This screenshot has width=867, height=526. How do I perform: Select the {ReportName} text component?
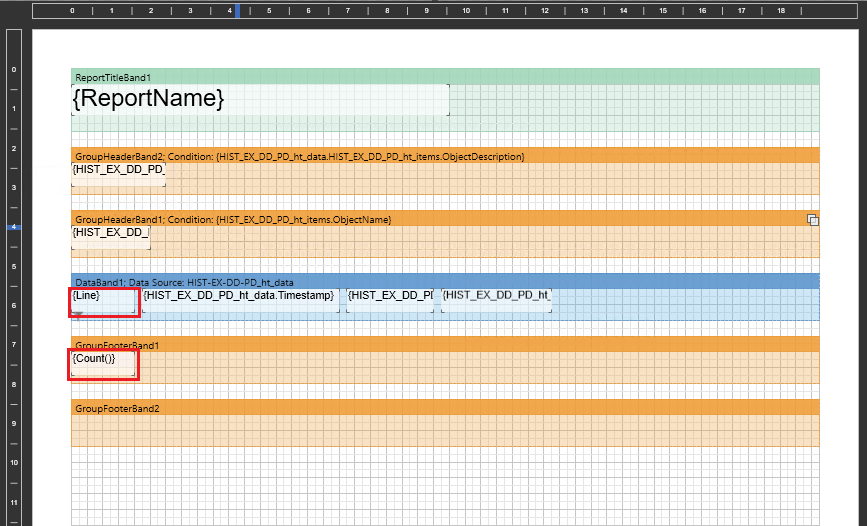pos(260,100)
